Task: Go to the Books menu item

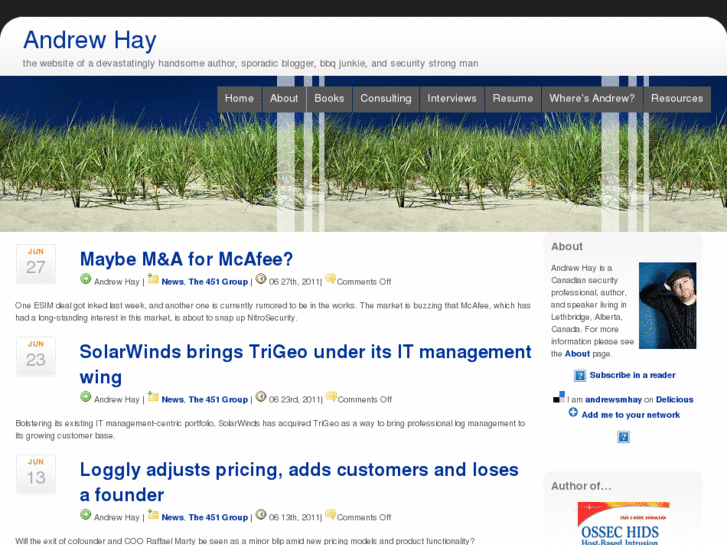Action: (329, 99)
